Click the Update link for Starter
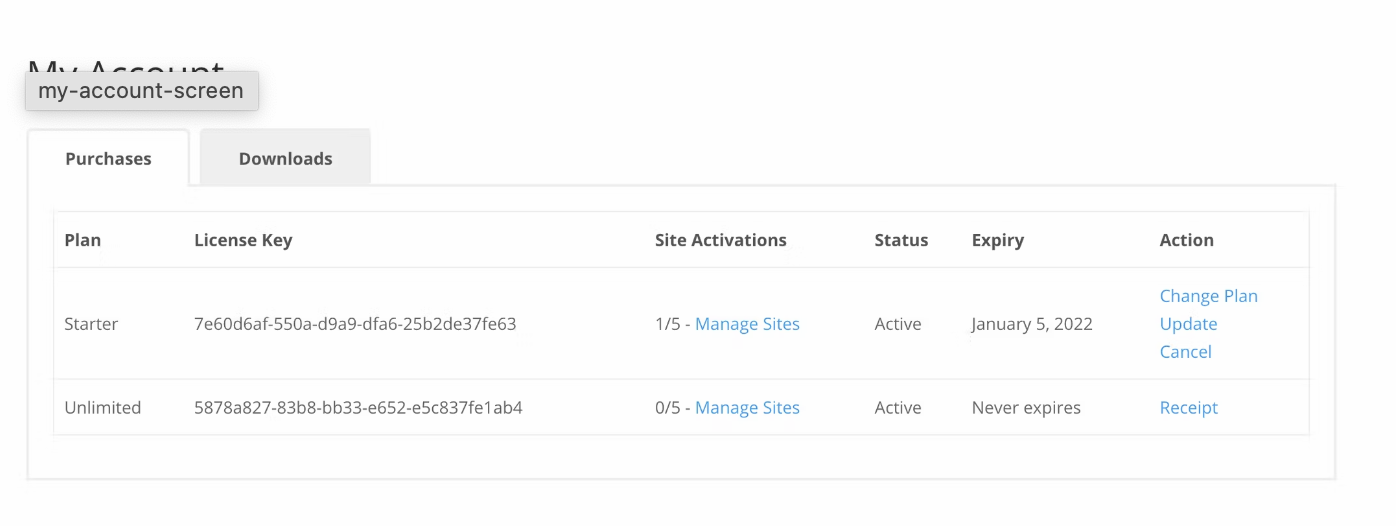Screen dimensions: 1396x526 click(x=1188, y=324)
